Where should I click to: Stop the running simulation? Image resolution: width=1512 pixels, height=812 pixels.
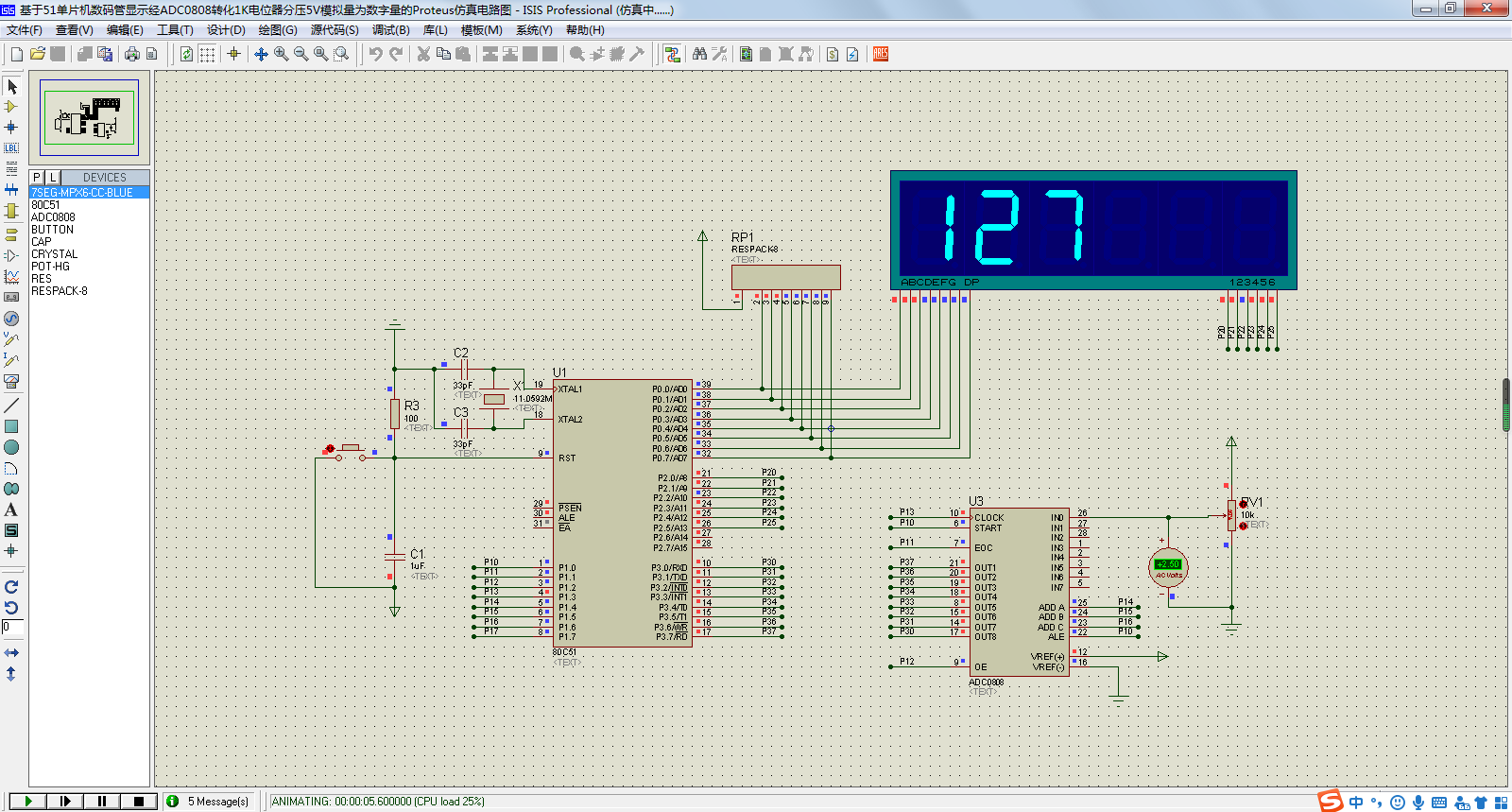coord(139,801)
